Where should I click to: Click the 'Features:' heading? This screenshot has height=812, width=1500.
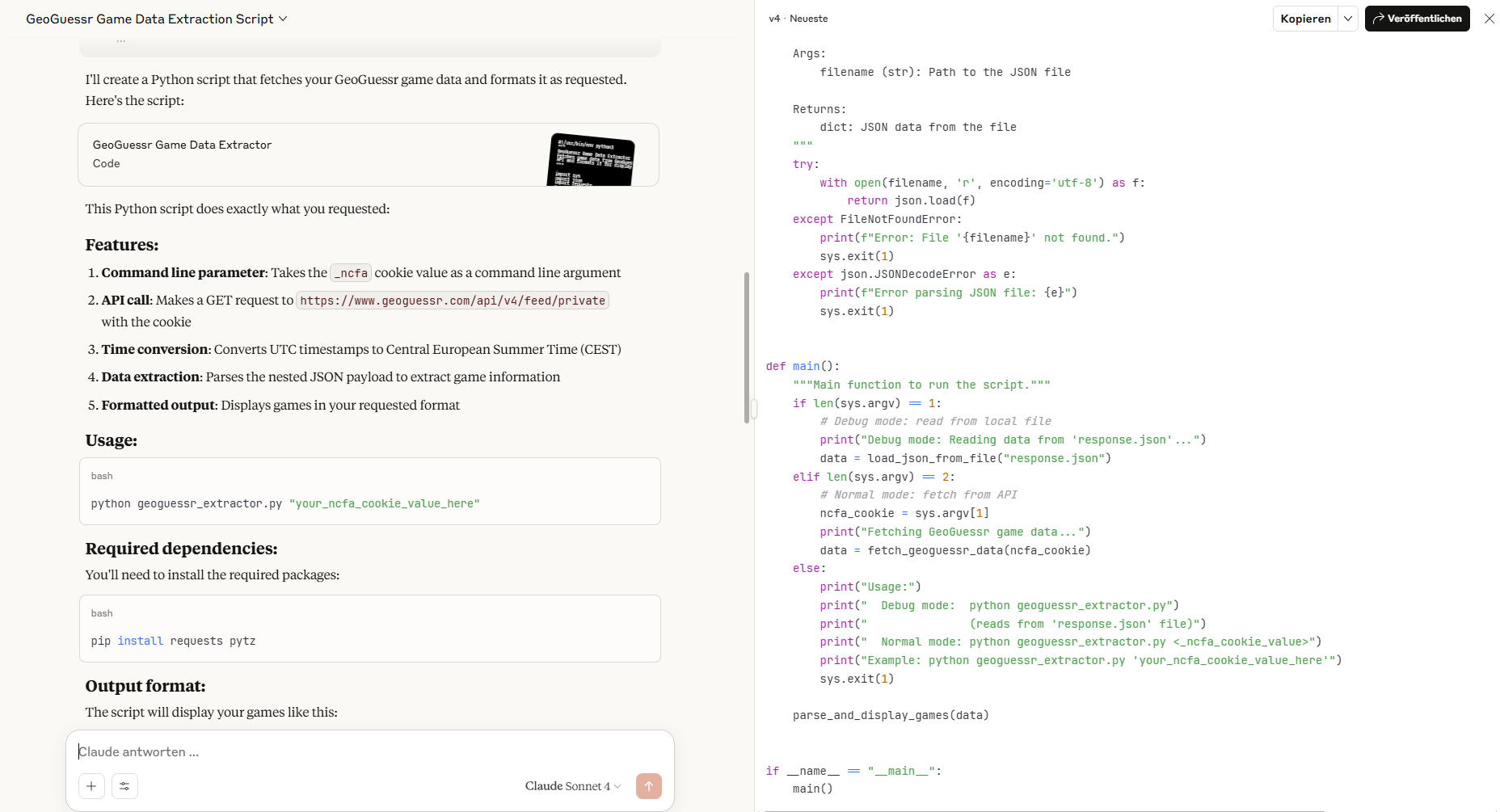click(122, 245)
